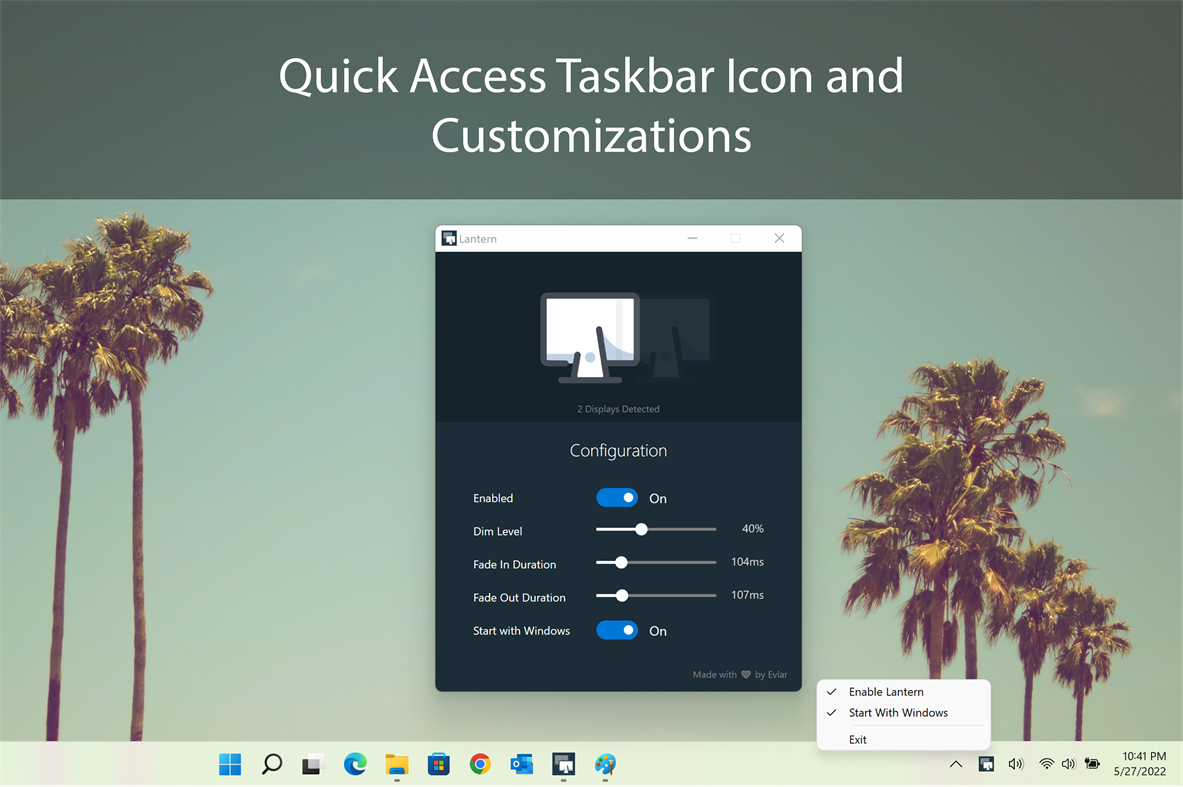Image resolution: width=1183 pixels, height=787 pixels.
Task: Click the Lantern title bar app icon
Action: click(x=449, y=238)
